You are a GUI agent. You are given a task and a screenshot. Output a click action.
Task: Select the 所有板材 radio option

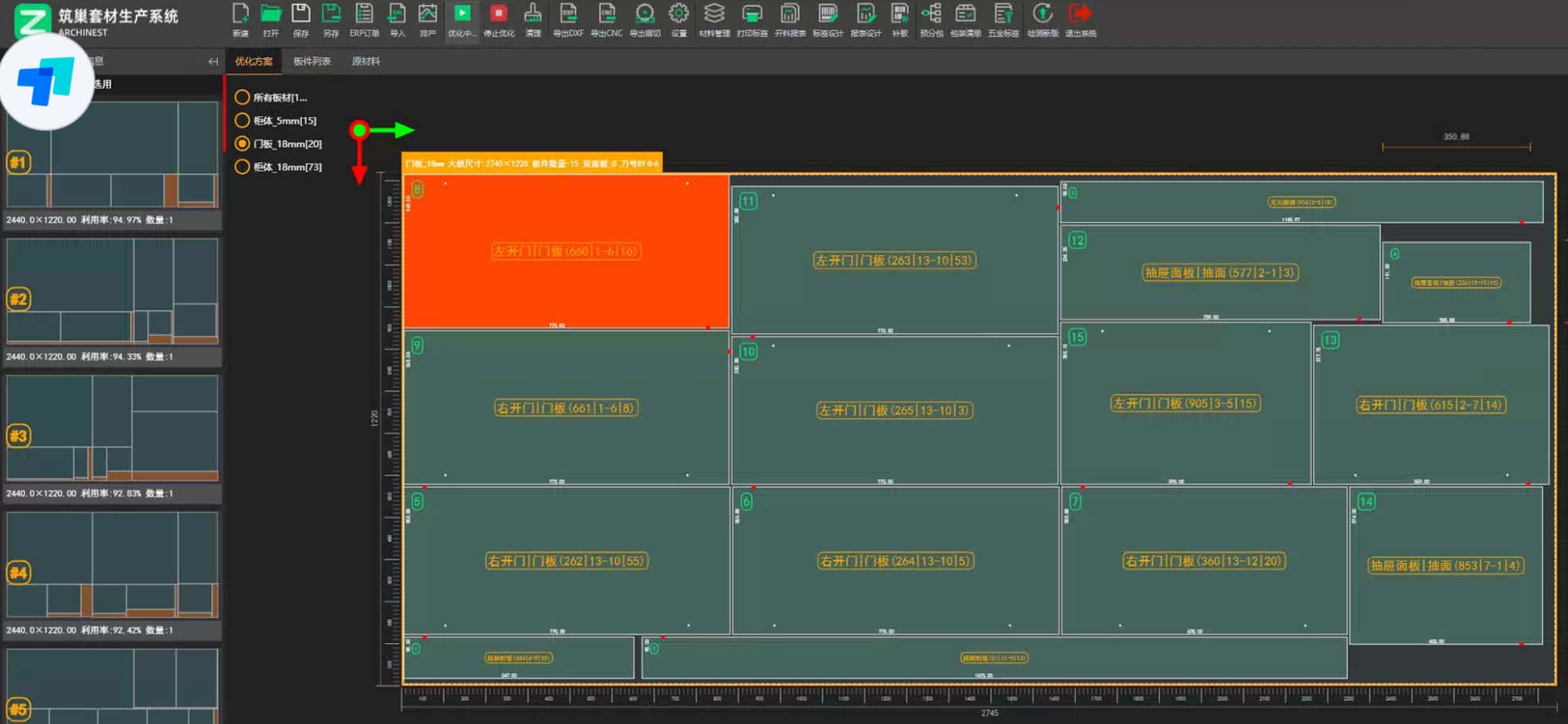point(243,97)
